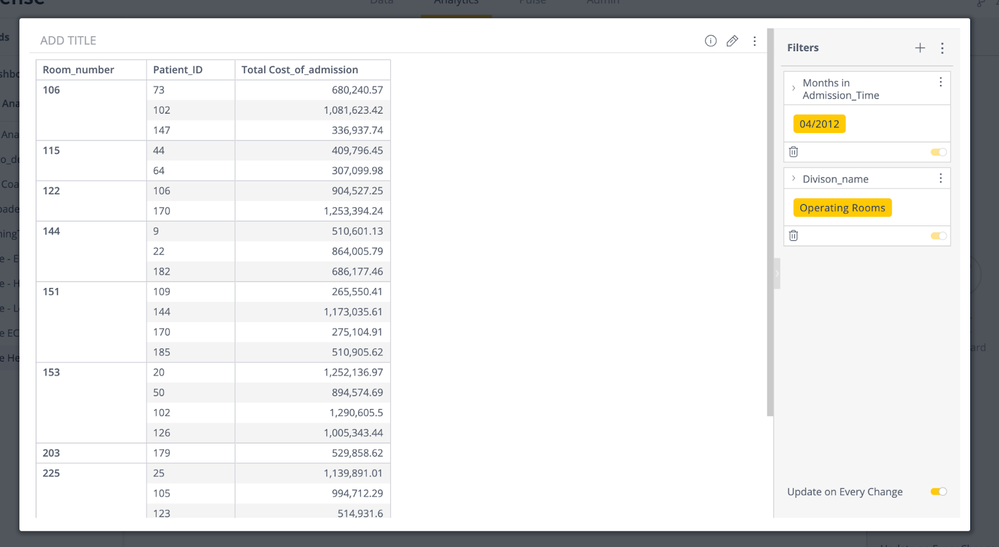Delete the Divison_name filter with trash icon
Screen dimensions: 999x547
794,236
